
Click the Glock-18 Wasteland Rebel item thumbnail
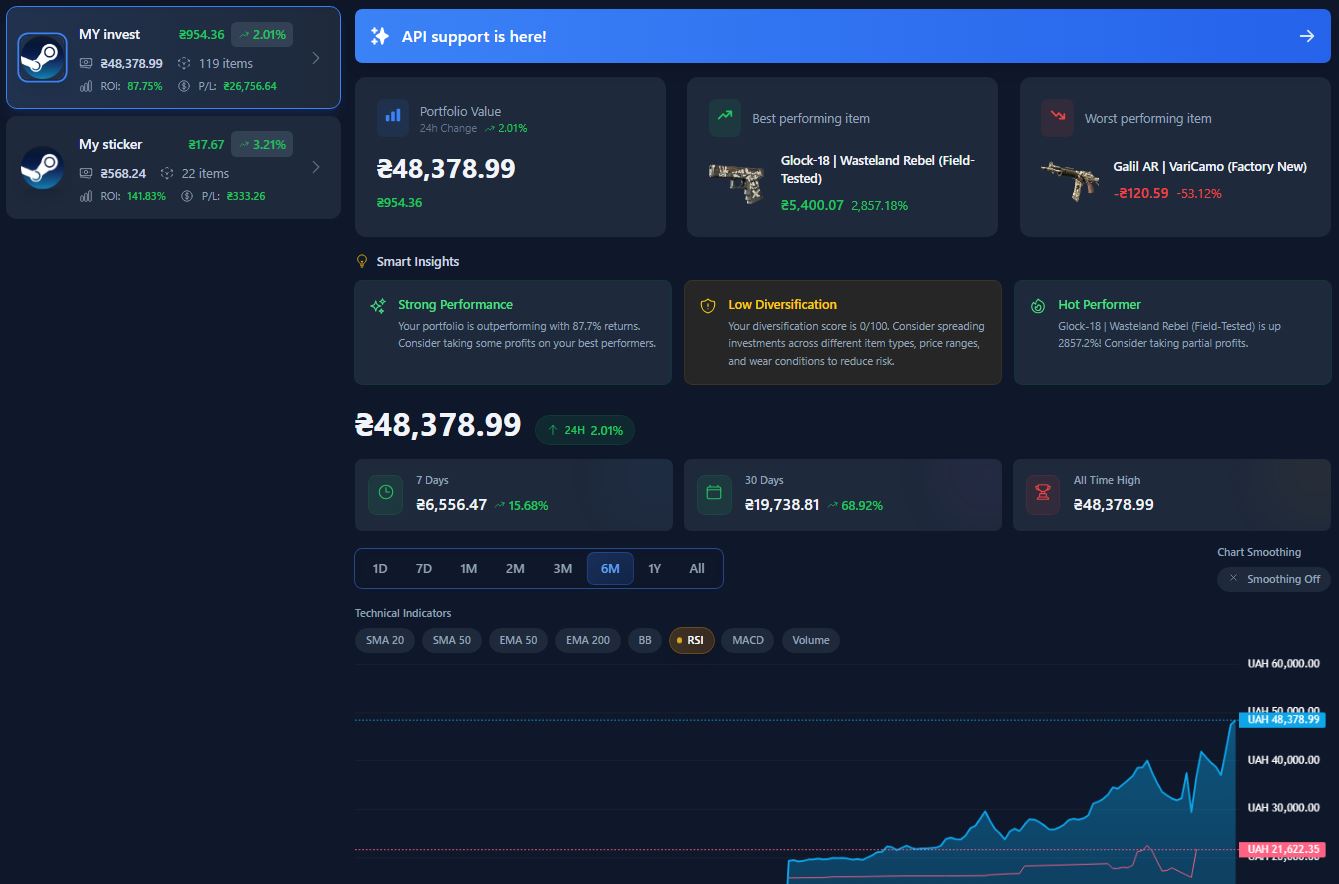point(736,182)
